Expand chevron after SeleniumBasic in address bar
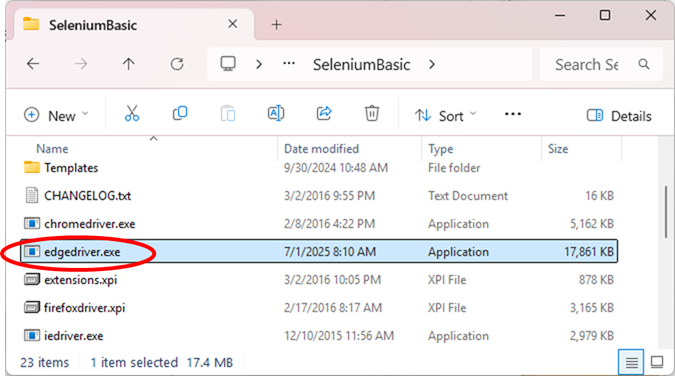This screenshot has width=675, height=376. point(432,65)
